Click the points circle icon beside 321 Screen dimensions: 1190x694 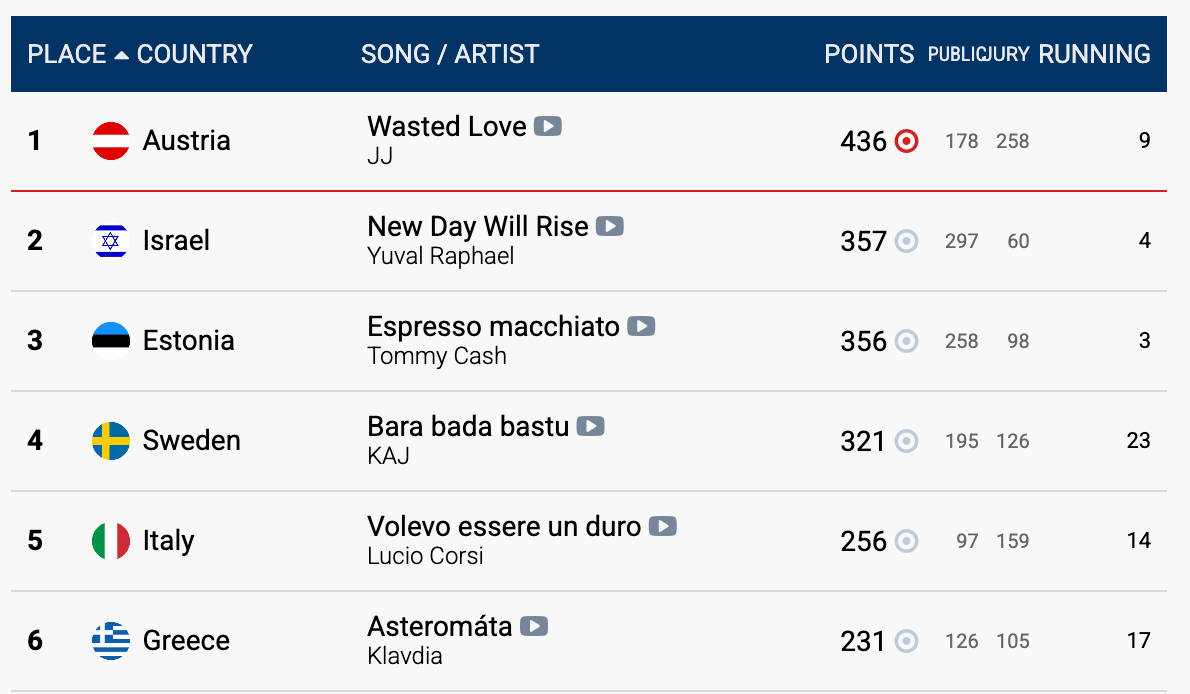906,441
